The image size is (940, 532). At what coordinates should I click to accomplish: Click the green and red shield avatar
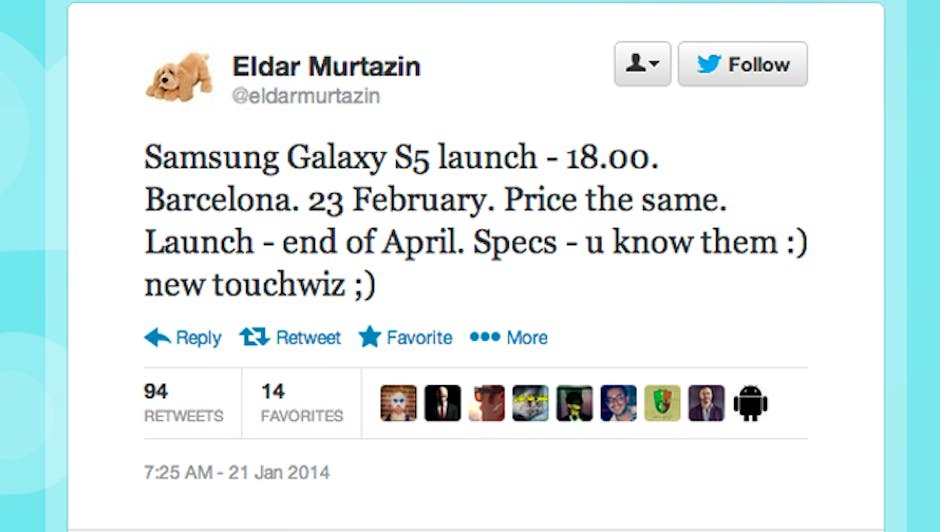point(662,403)
